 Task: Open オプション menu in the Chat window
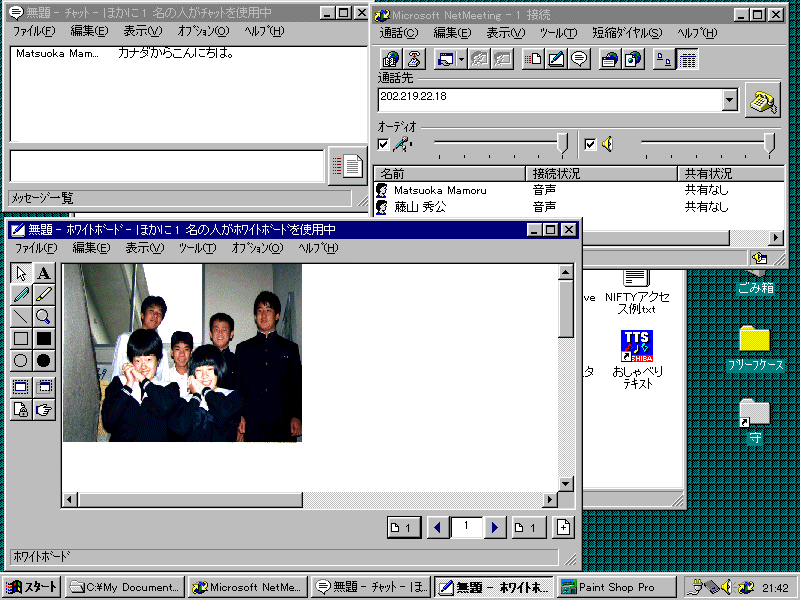point(203,31)
